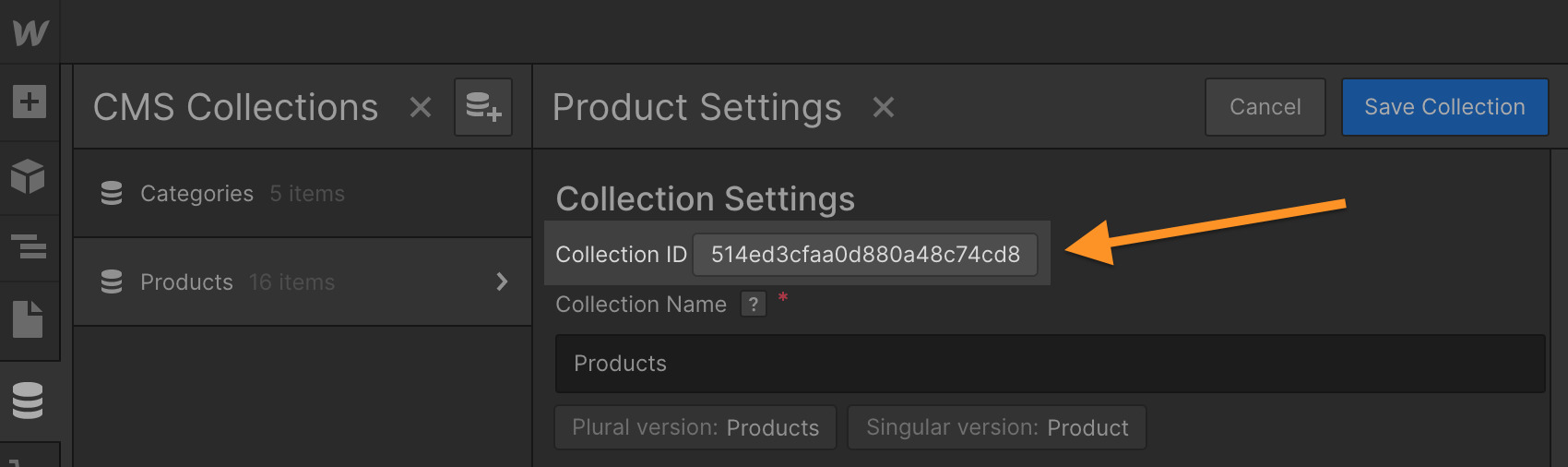
Task: Open the CMS database icon in sidebar
Action: (x=28, y=401)
